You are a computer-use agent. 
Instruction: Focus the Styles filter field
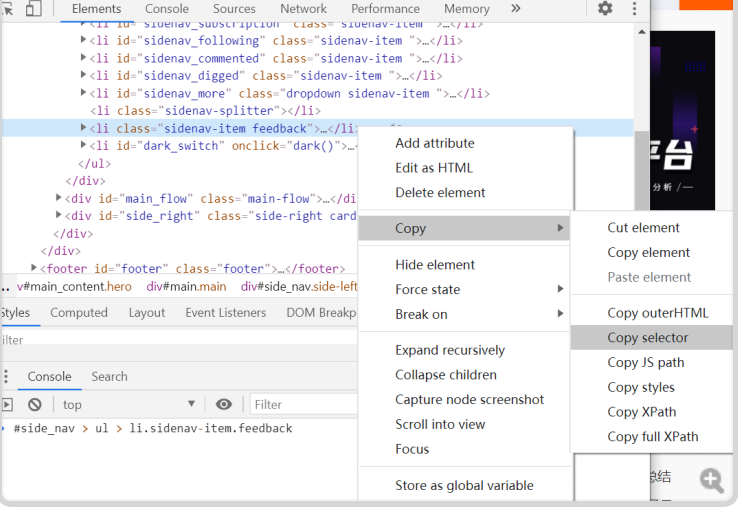(x=179, y=339)
